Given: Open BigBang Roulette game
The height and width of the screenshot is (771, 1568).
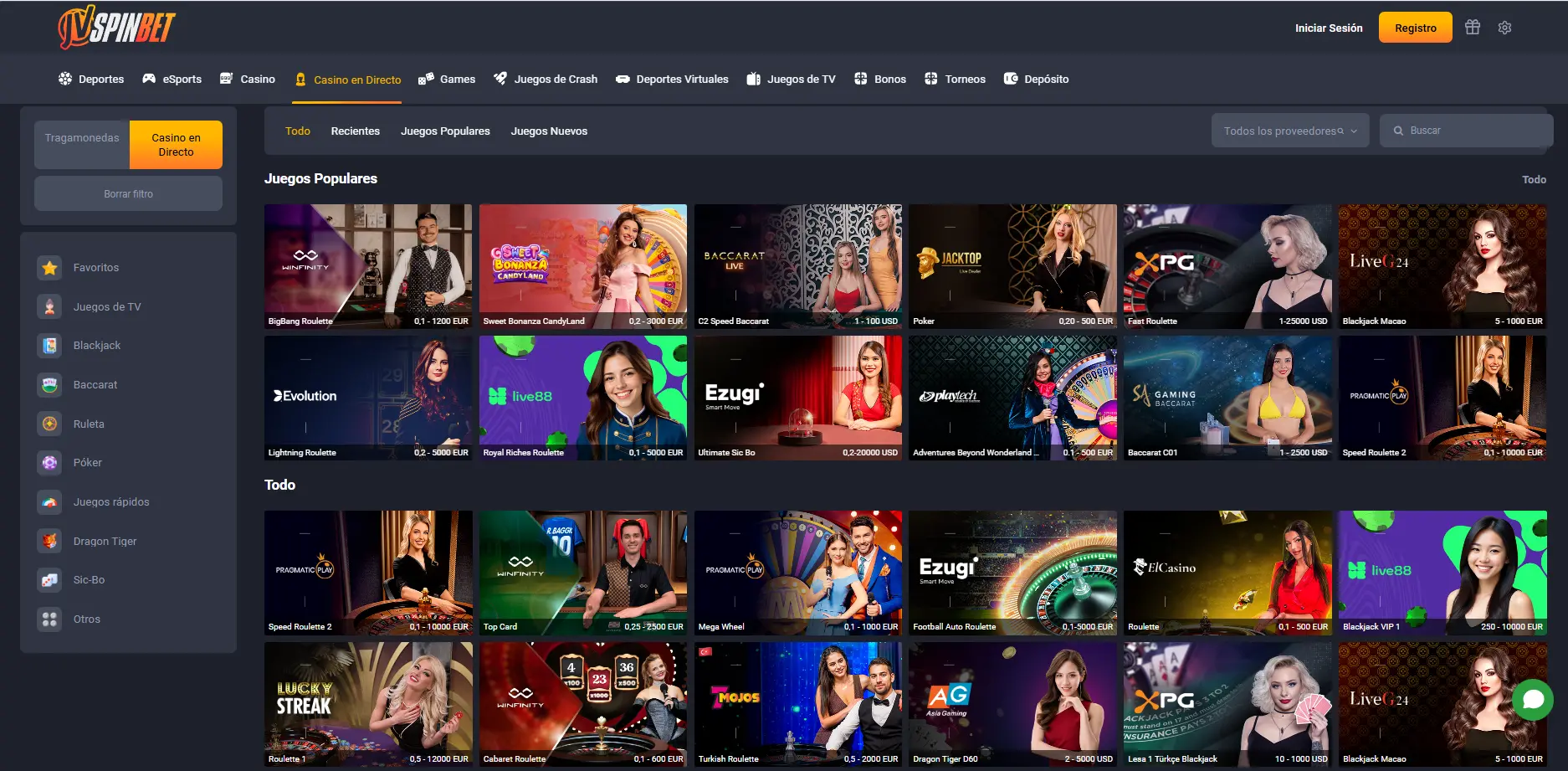Looking at the screenshot, I should [368, 266].
